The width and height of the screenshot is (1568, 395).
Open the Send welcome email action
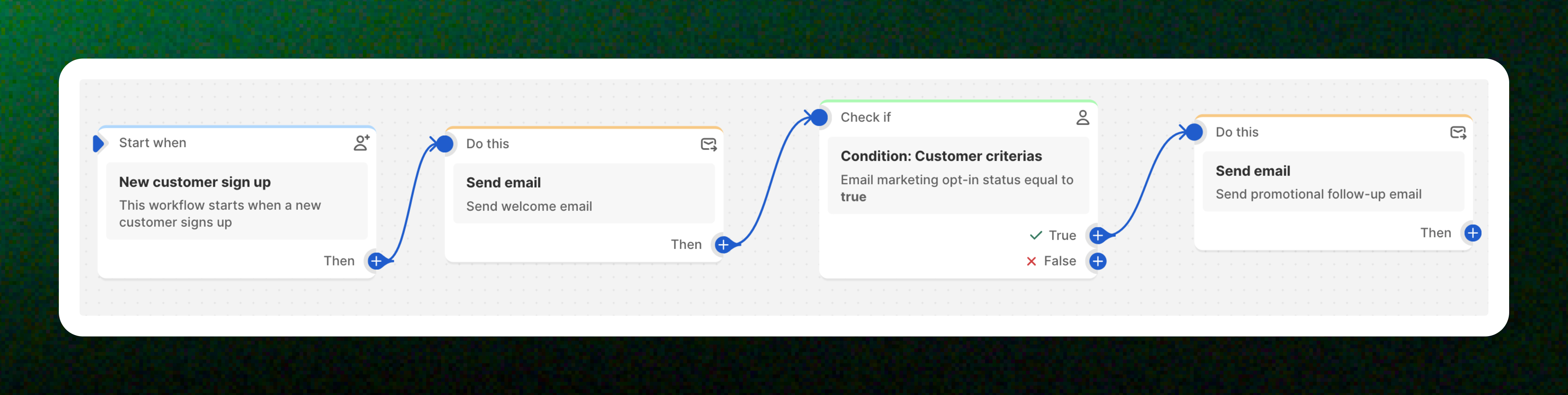[584, 194]
